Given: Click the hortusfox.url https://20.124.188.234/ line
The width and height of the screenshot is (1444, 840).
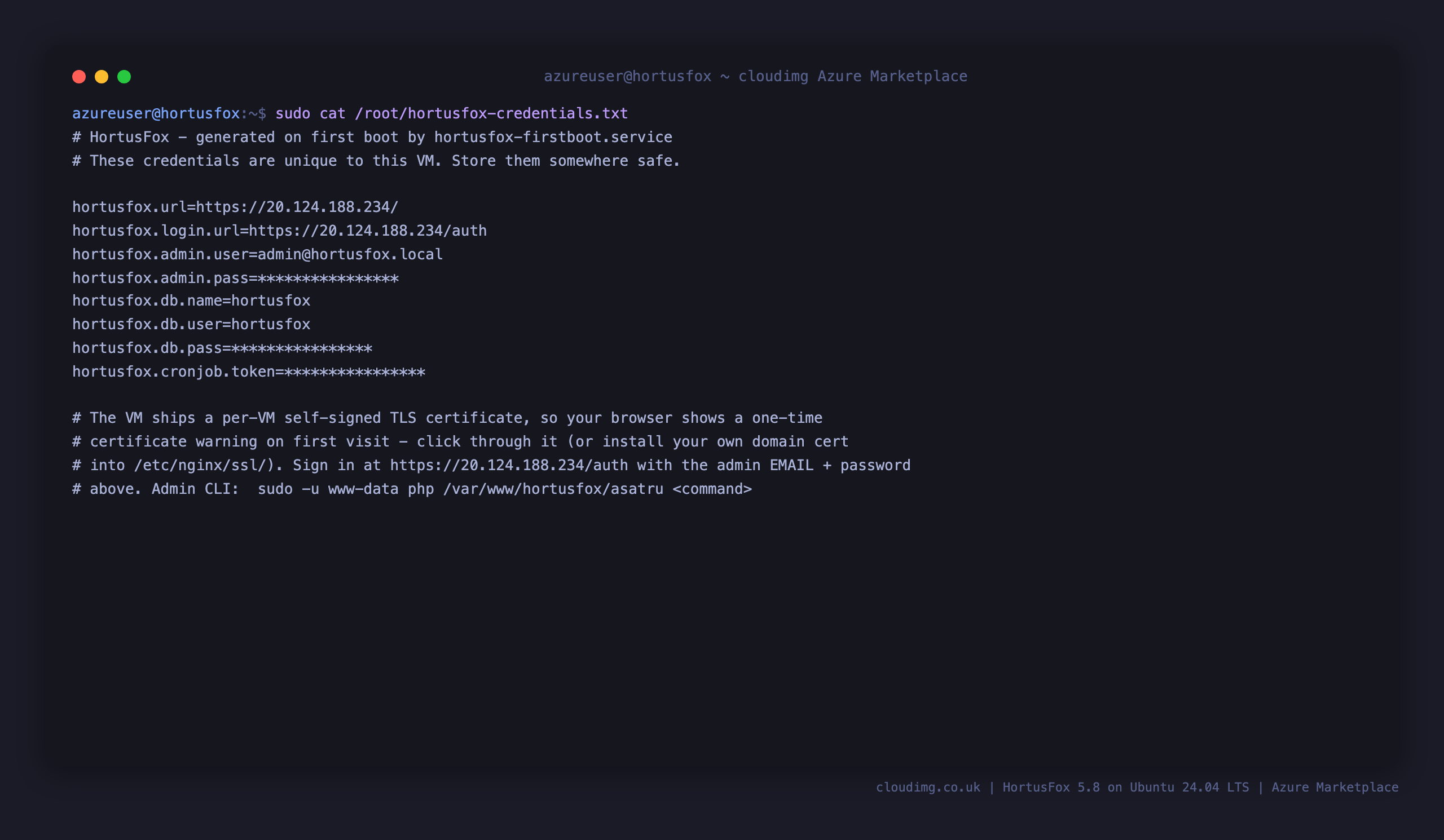Looking at the screenshot, I should pyautogui.click(x=235, y=207).
